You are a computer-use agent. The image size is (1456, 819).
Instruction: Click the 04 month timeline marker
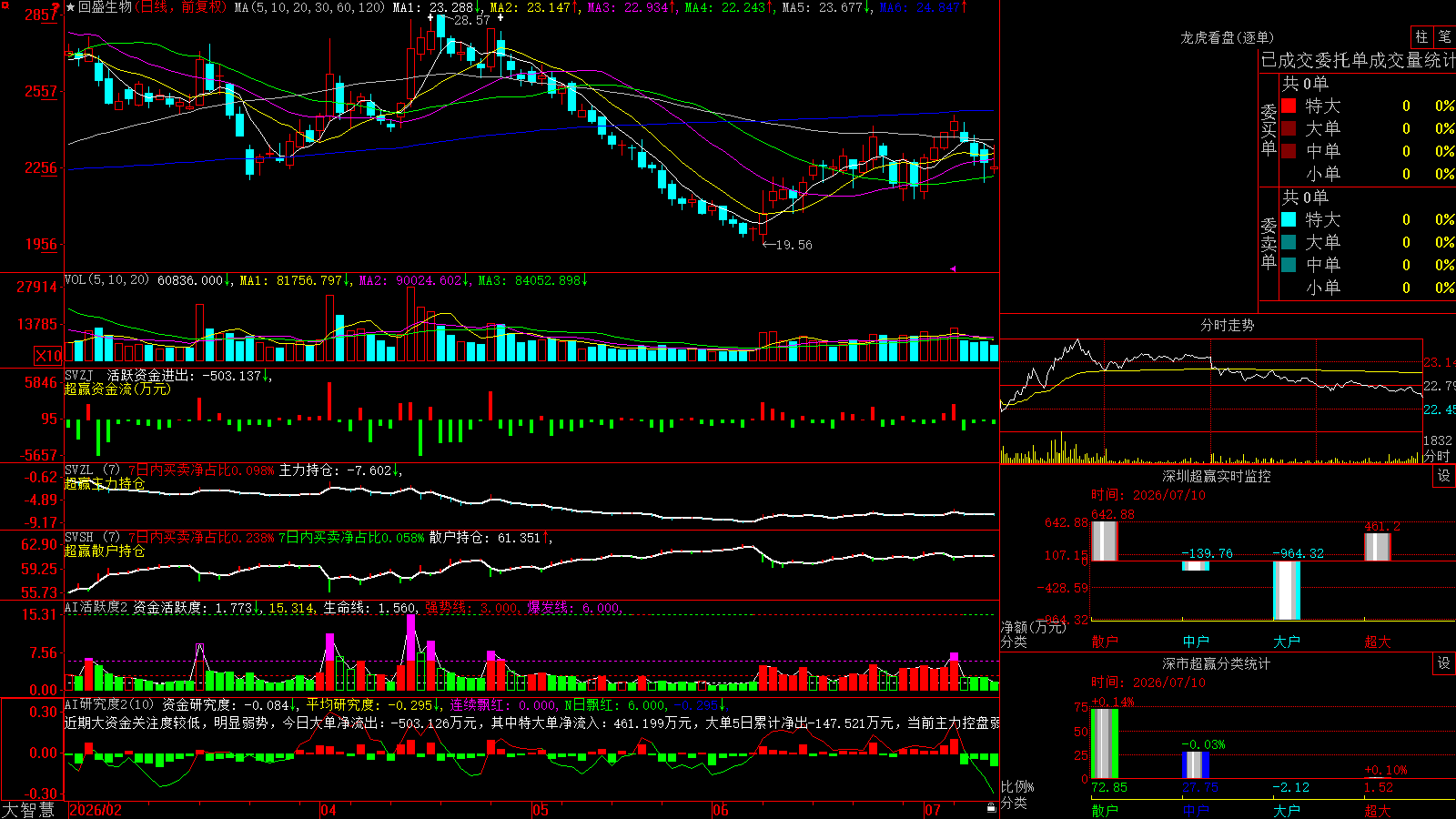click(329, 810)
